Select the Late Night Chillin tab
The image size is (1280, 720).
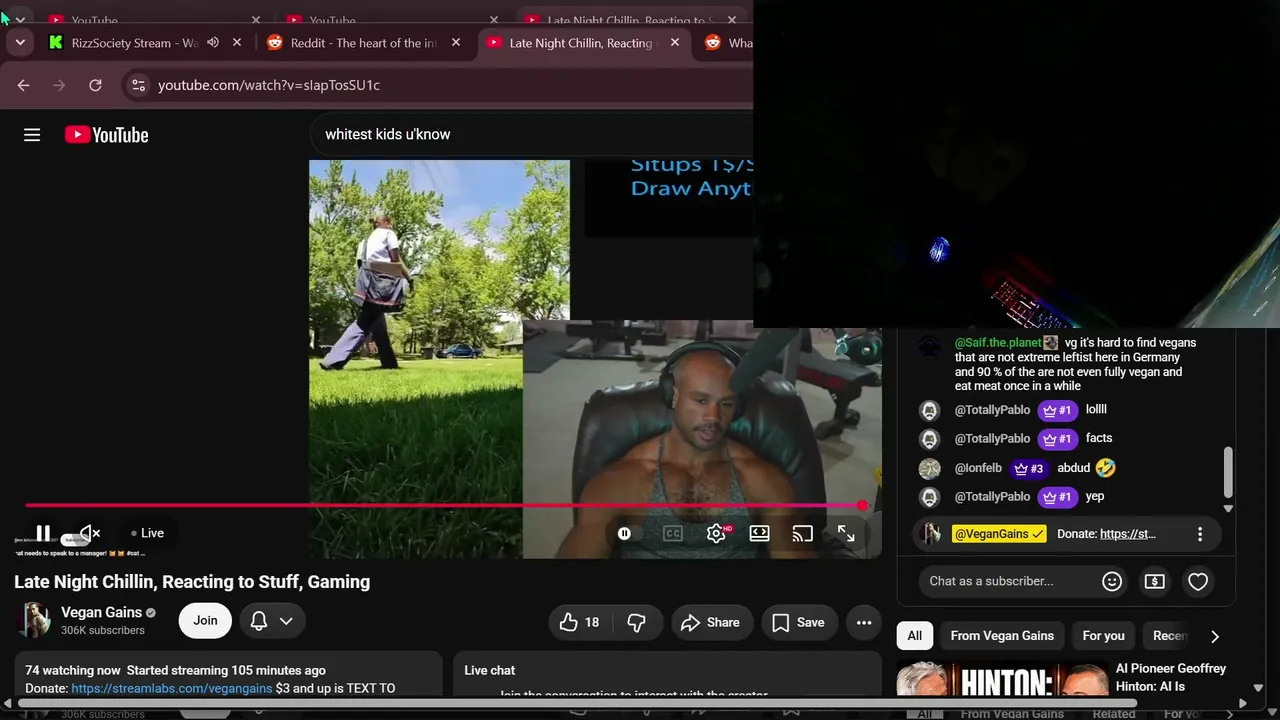(x=581, y=43)
